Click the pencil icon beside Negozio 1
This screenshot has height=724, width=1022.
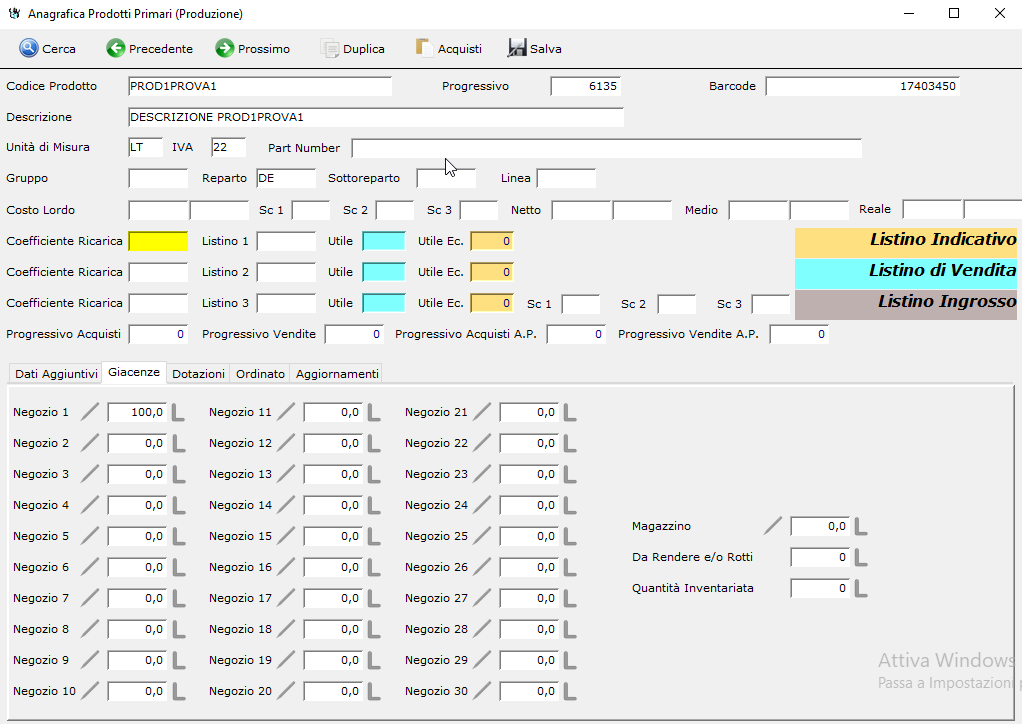tap(91, 412)
